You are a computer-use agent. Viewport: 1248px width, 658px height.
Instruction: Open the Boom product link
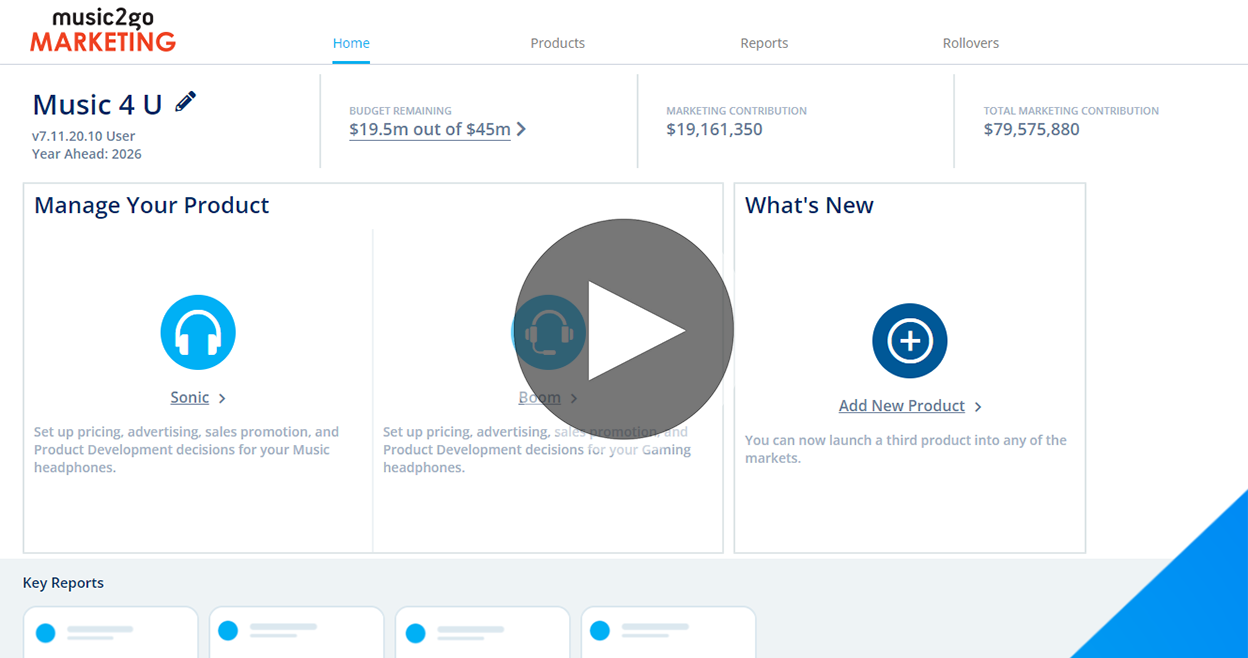click(x=539, y=397)
